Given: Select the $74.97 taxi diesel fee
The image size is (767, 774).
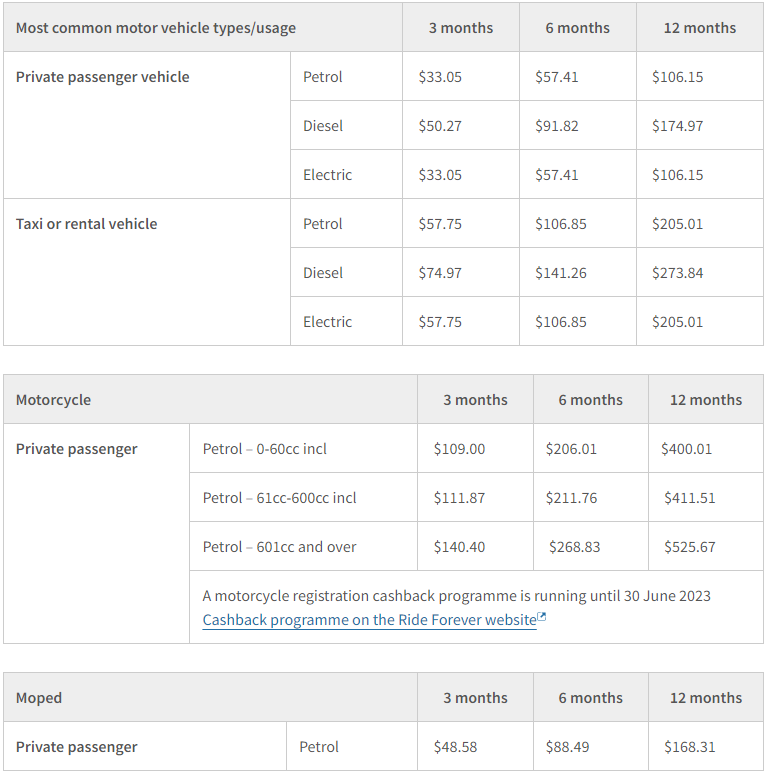Looking at the screenshot, I should click(440, 273).
